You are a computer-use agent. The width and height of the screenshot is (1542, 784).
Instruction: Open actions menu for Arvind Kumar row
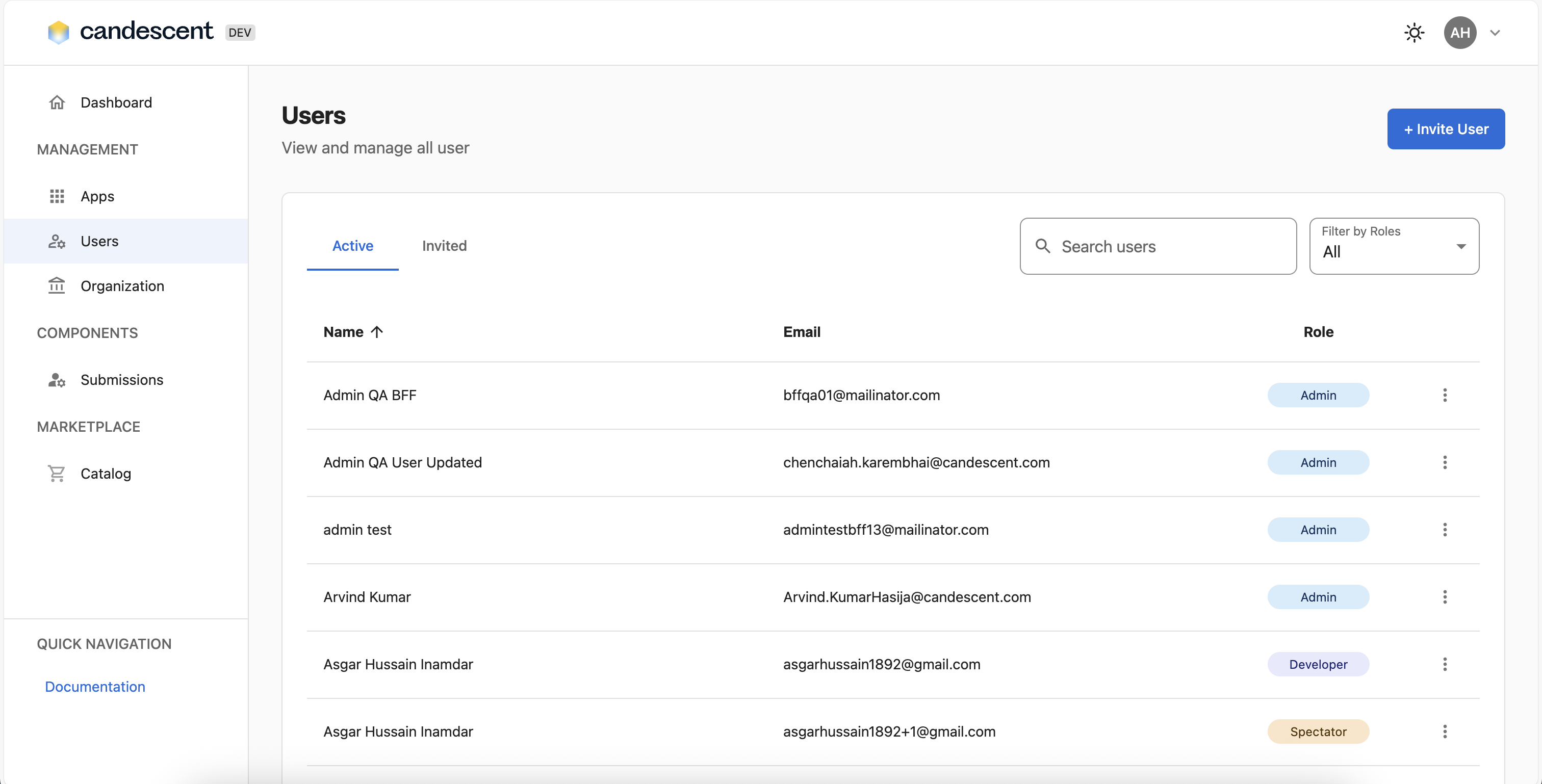pos(1445,597)
